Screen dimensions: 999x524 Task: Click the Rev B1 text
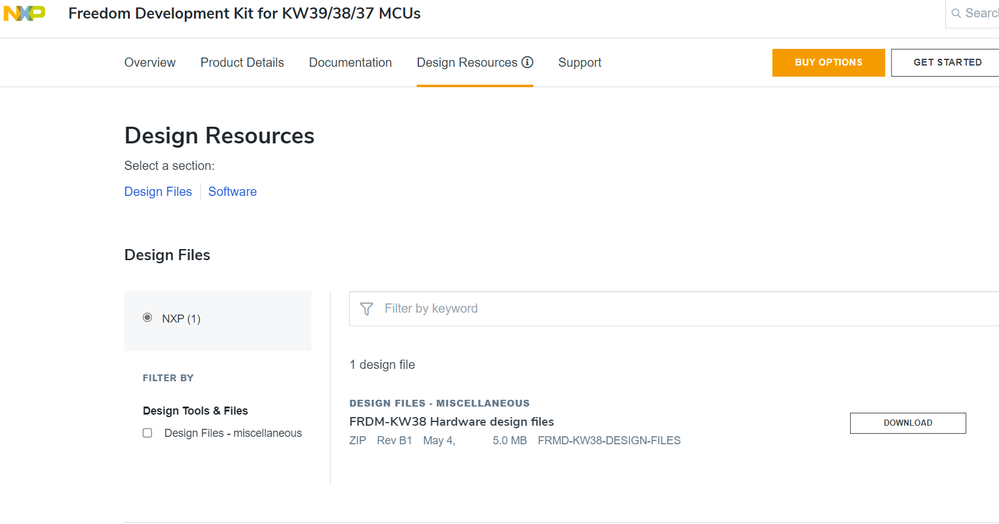(x=394, y=440)
